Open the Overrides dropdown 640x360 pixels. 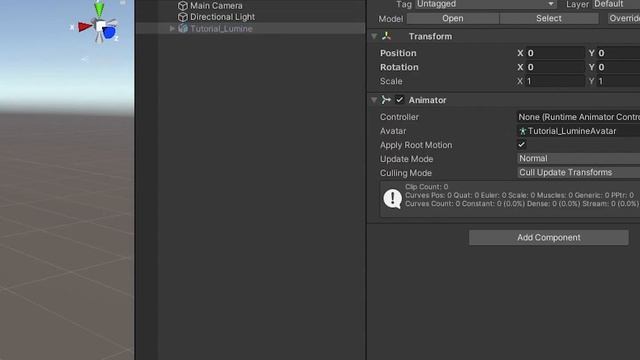(624, 18)
